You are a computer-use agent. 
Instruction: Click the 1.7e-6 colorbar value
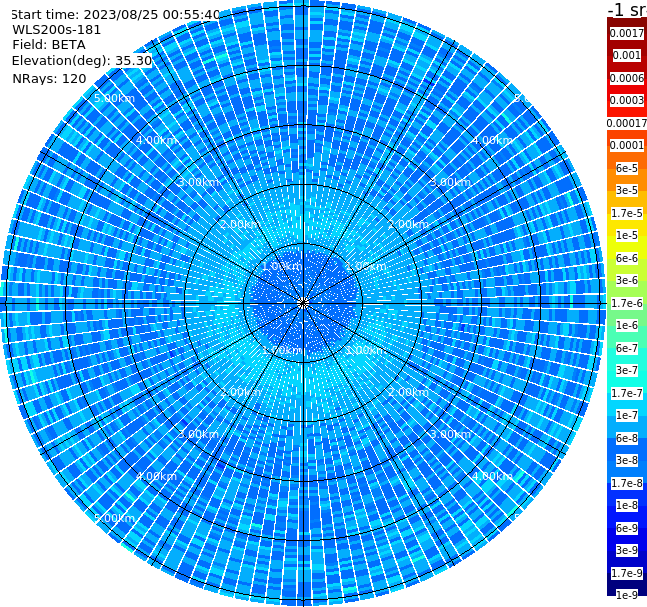click(627, 303)
